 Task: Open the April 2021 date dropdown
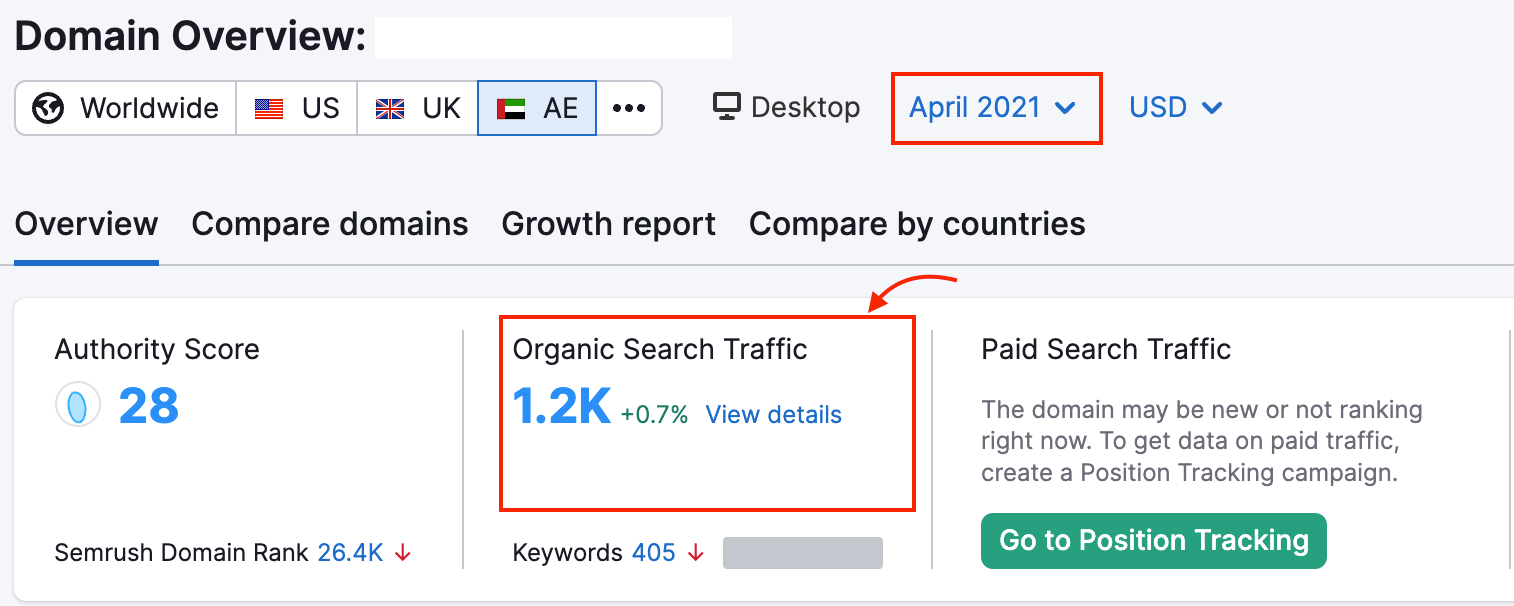[x=992, y=108]
